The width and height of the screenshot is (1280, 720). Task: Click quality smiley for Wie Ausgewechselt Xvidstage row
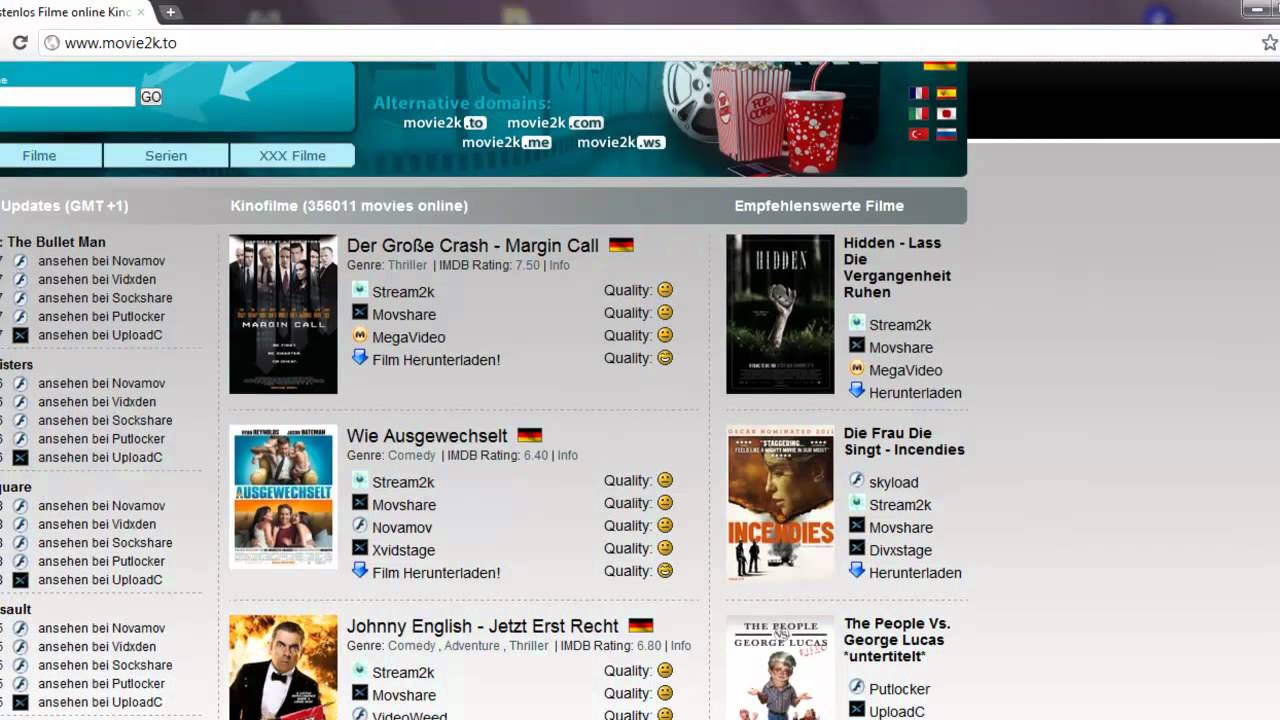pyautogui.click(x=665, y=548)
